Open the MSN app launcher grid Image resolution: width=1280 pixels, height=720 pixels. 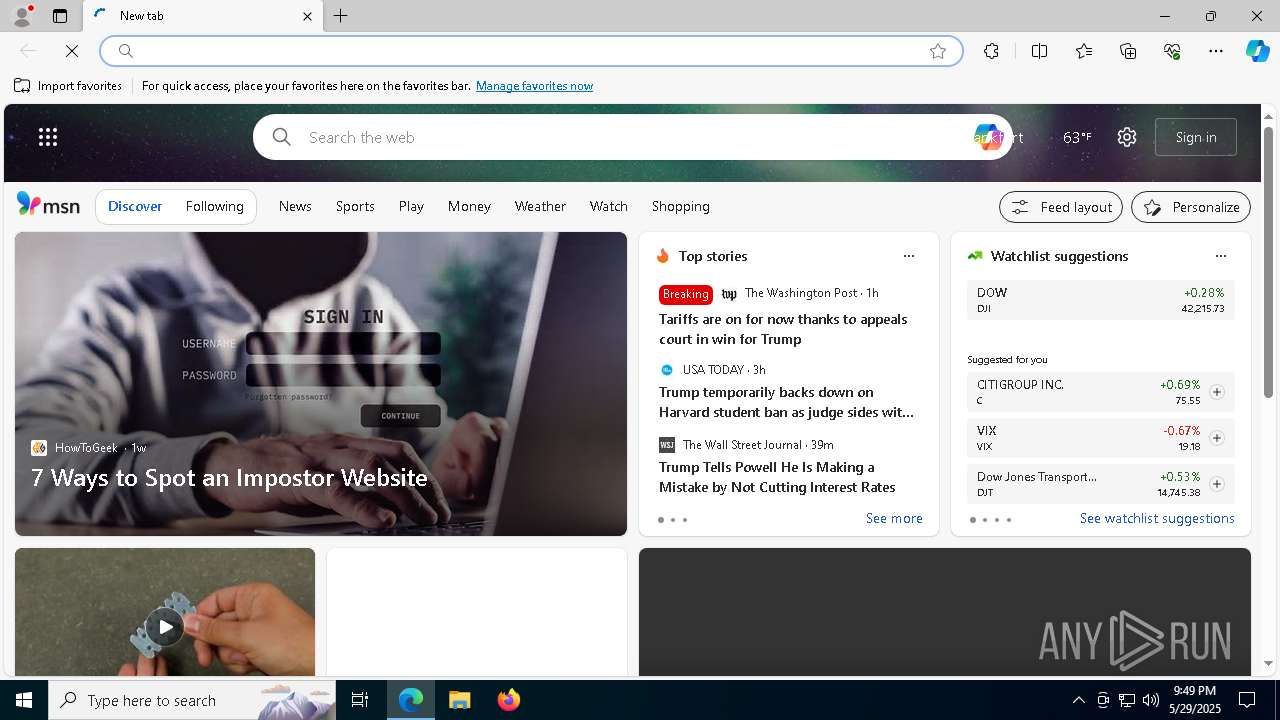tap(48, 137)
